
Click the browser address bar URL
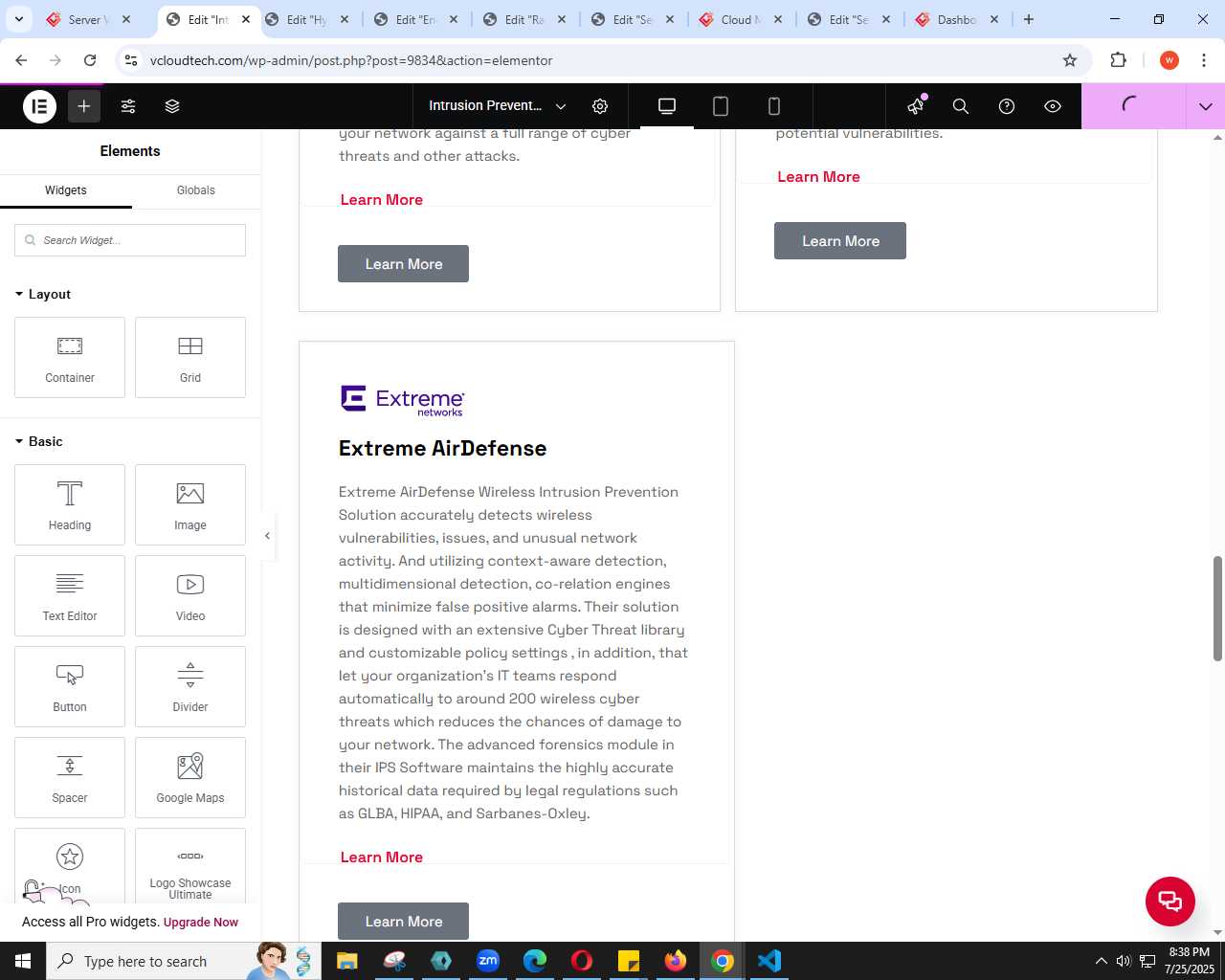351,60
